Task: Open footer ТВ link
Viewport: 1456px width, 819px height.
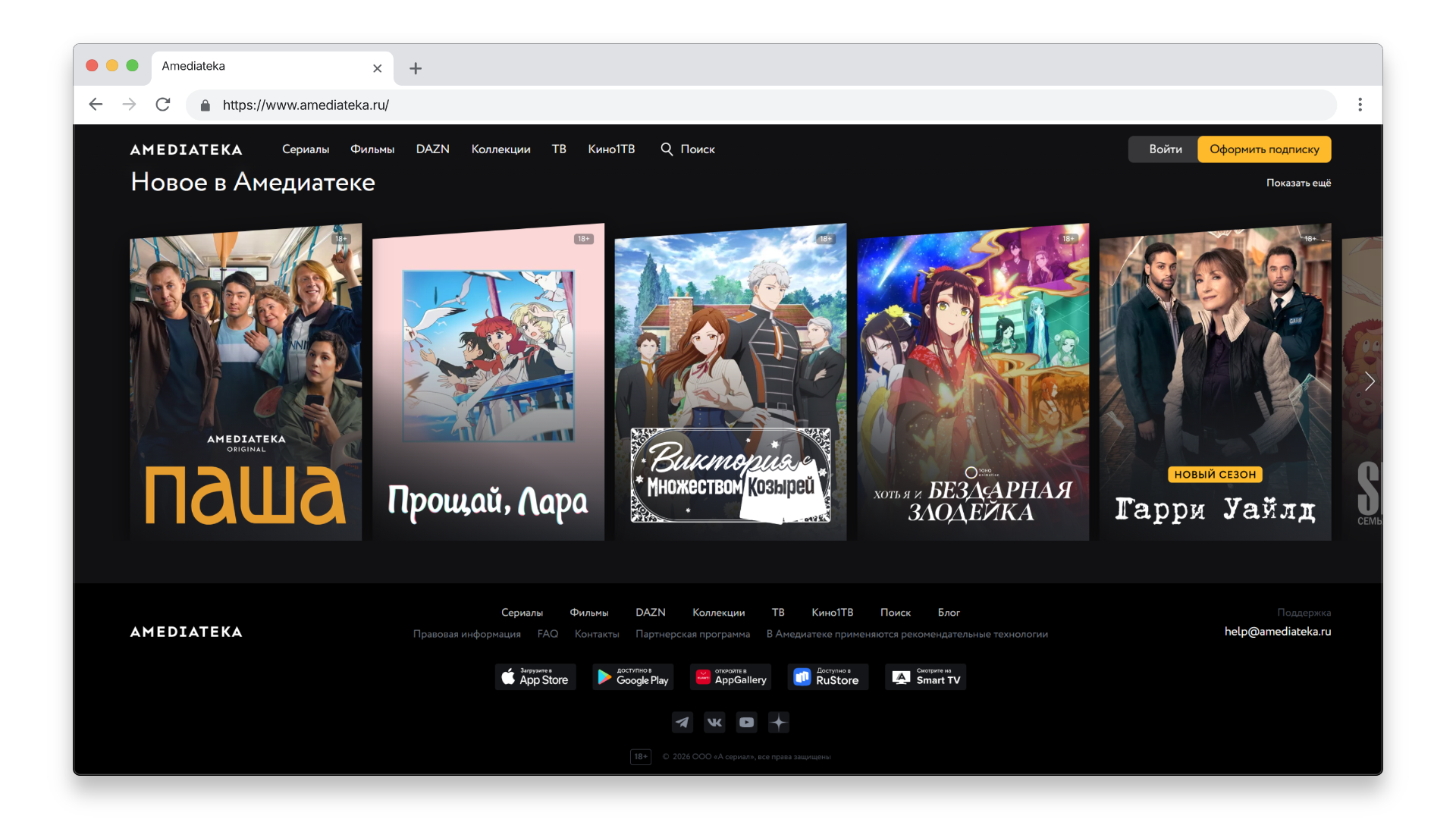Action: [778, 613]
